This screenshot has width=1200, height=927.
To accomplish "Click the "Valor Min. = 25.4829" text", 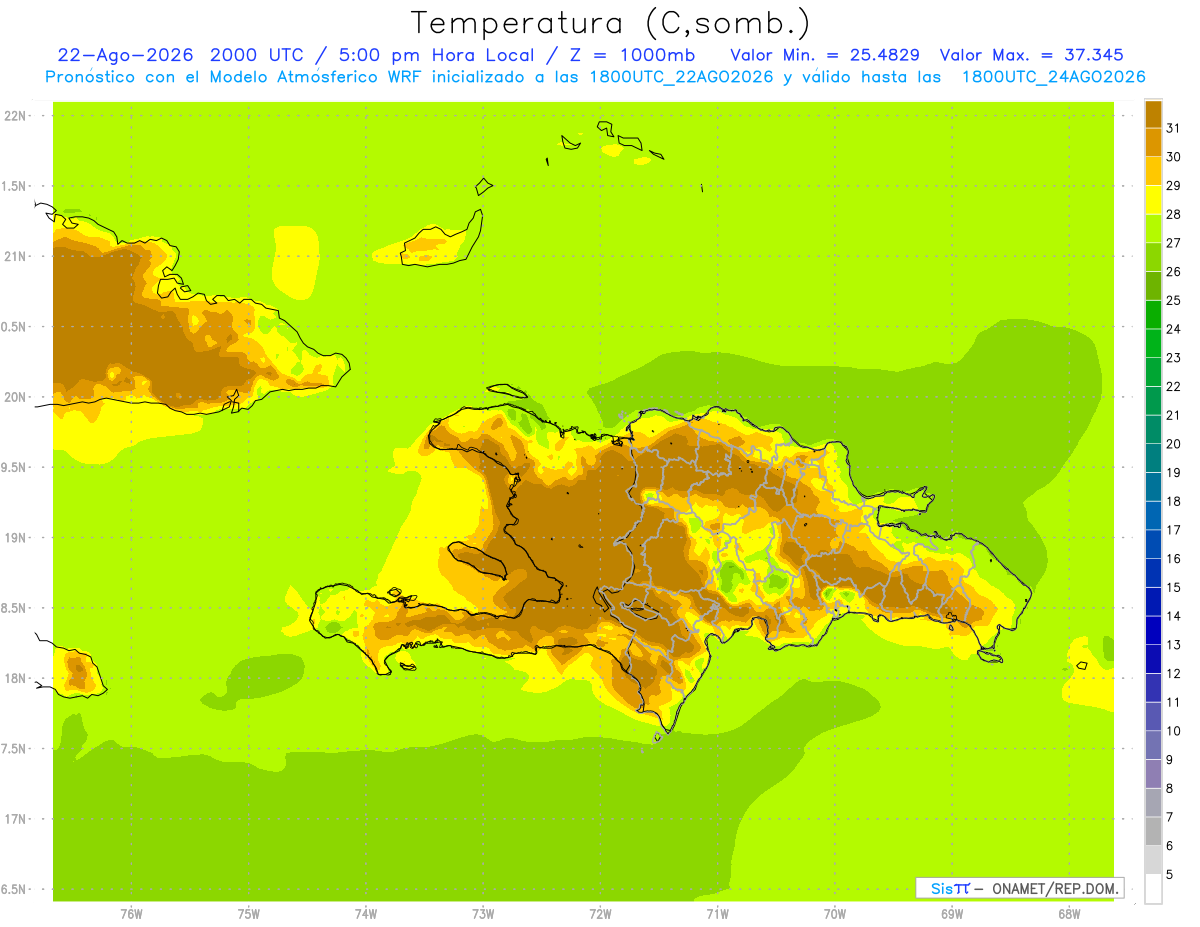I will pyautogui.click(x=825, y=54).
